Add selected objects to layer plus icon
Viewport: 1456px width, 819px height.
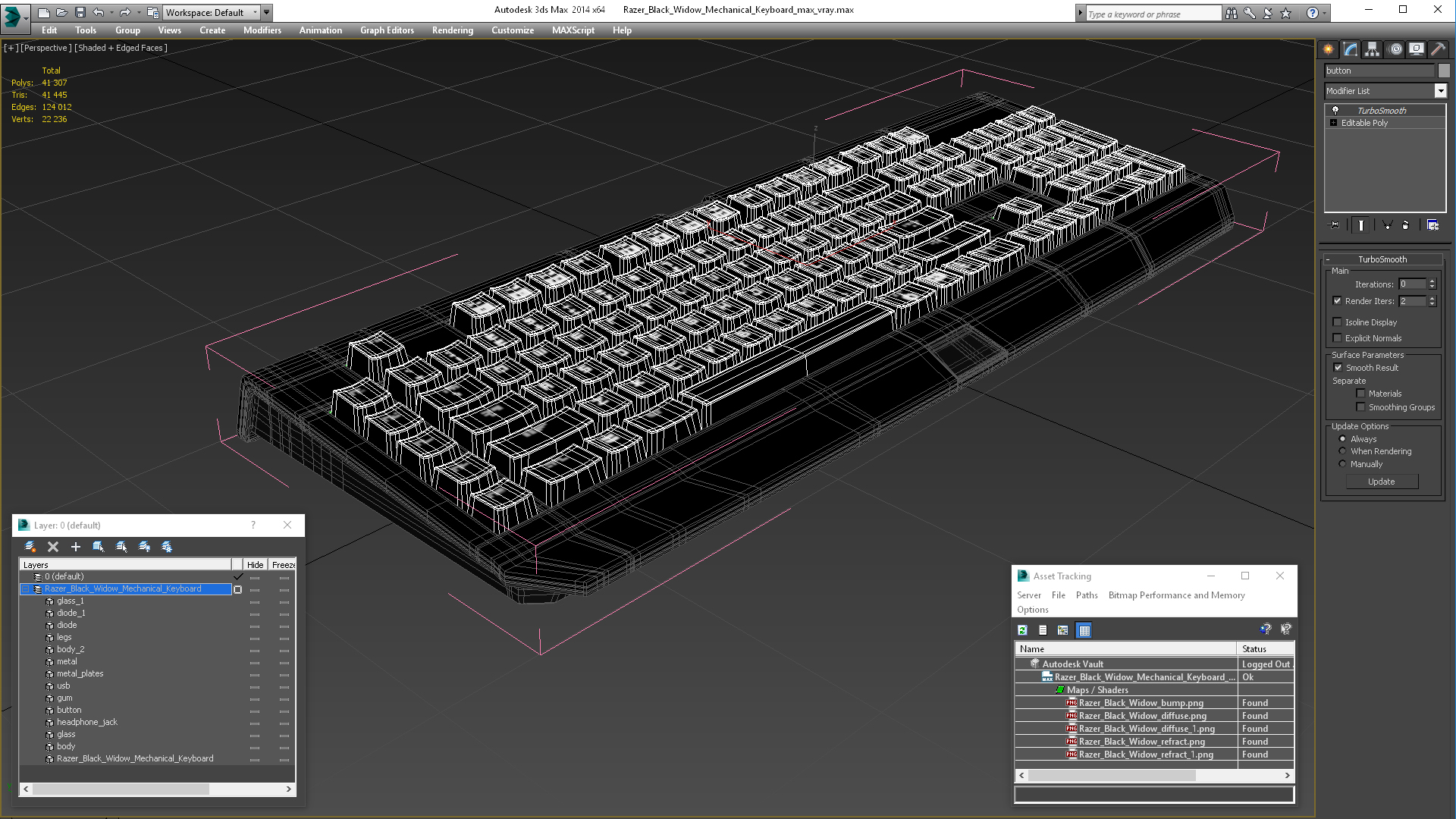76,547
